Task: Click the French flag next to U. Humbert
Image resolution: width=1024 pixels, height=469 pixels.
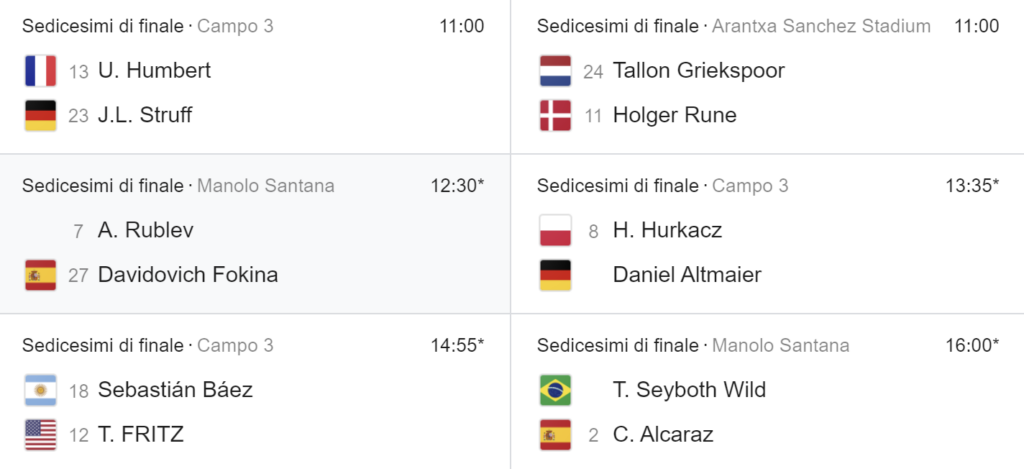Action: click(x=40, y=71)
